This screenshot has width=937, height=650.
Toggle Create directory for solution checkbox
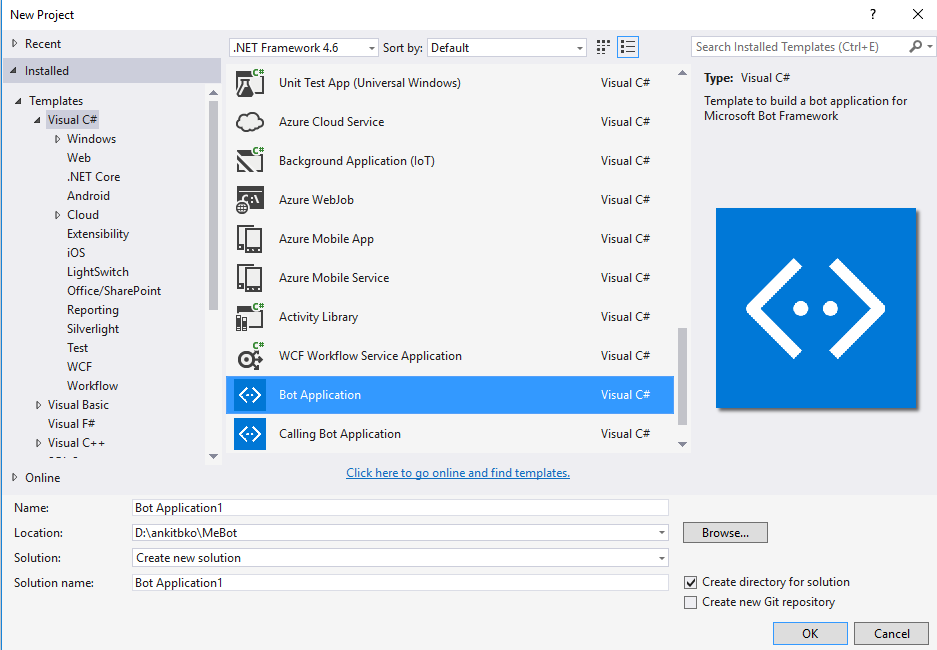click(x=690, y=582)
